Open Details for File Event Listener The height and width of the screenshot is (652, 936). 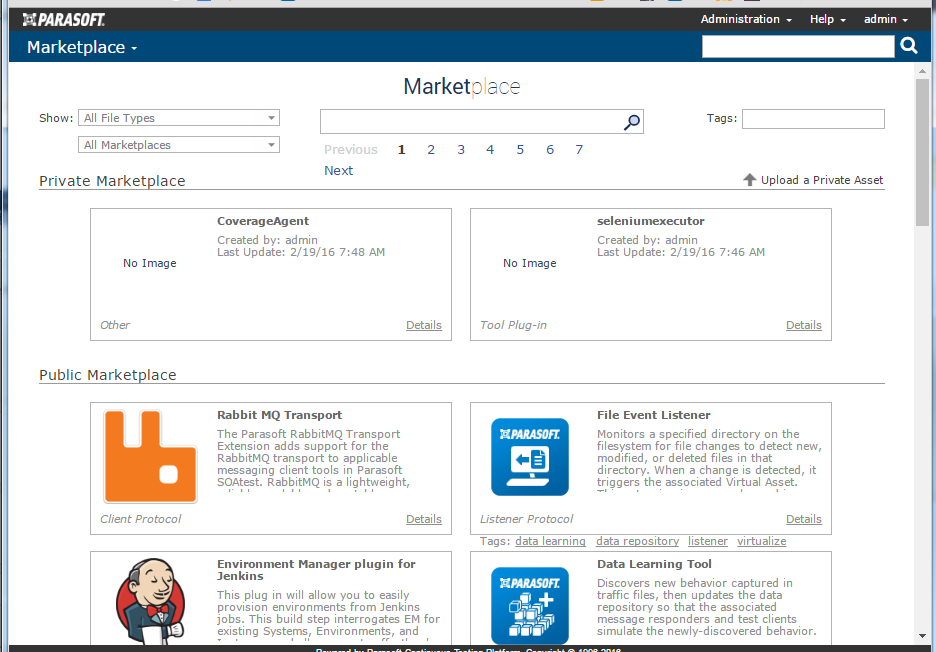pos(803,519)
